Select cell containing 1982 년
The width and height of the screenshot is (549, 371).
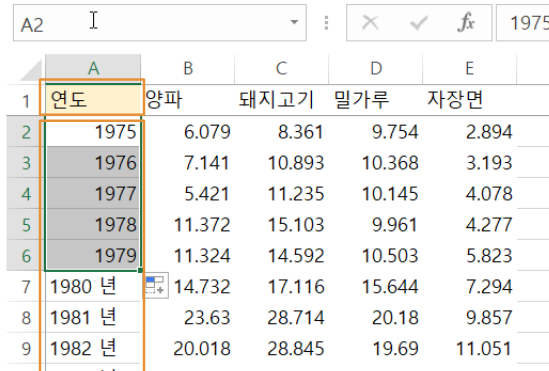(93, 348)
